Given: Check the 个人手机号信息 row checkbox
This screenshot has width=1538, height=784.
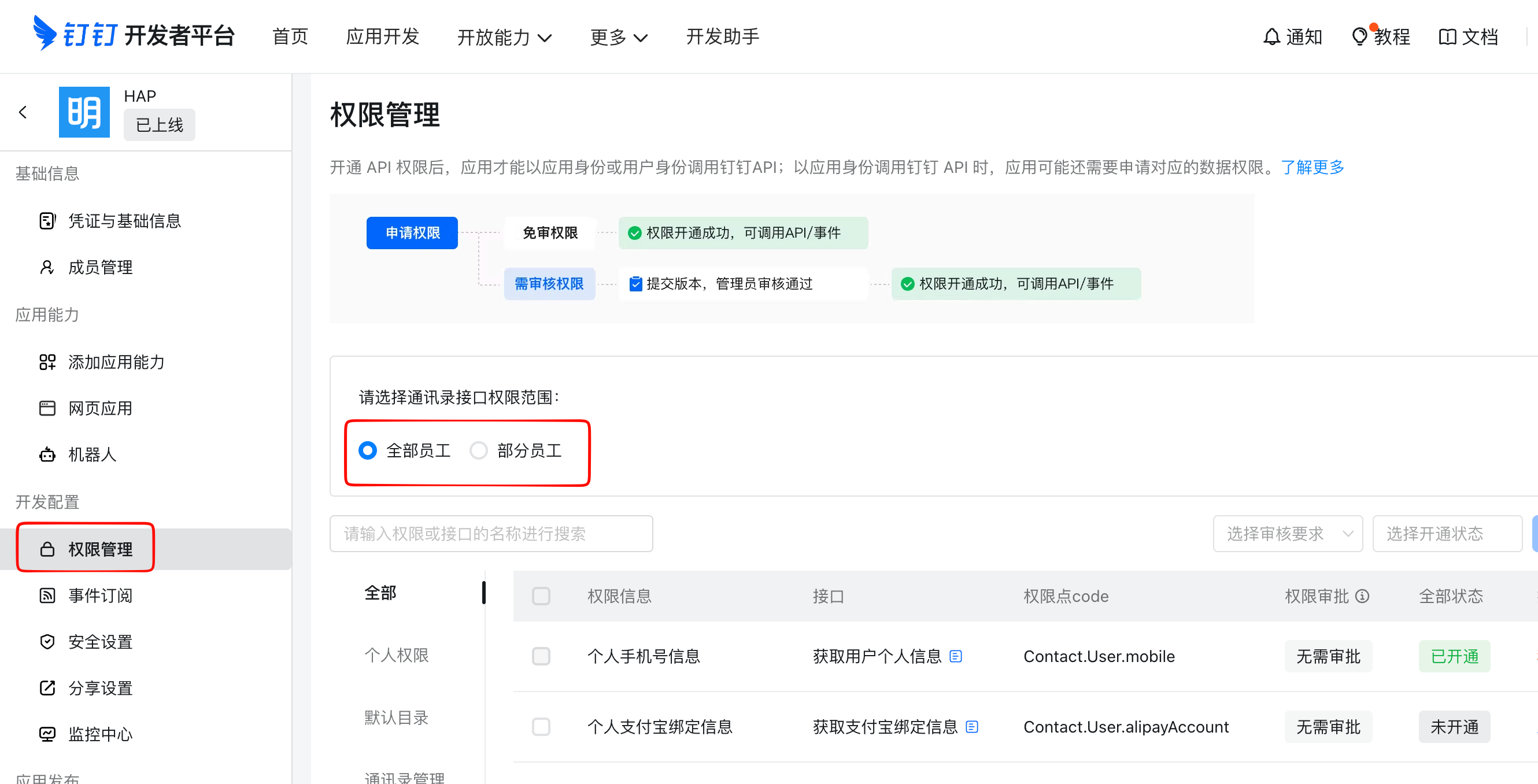Looking at the screenshot, I should [x=541, y=656].
